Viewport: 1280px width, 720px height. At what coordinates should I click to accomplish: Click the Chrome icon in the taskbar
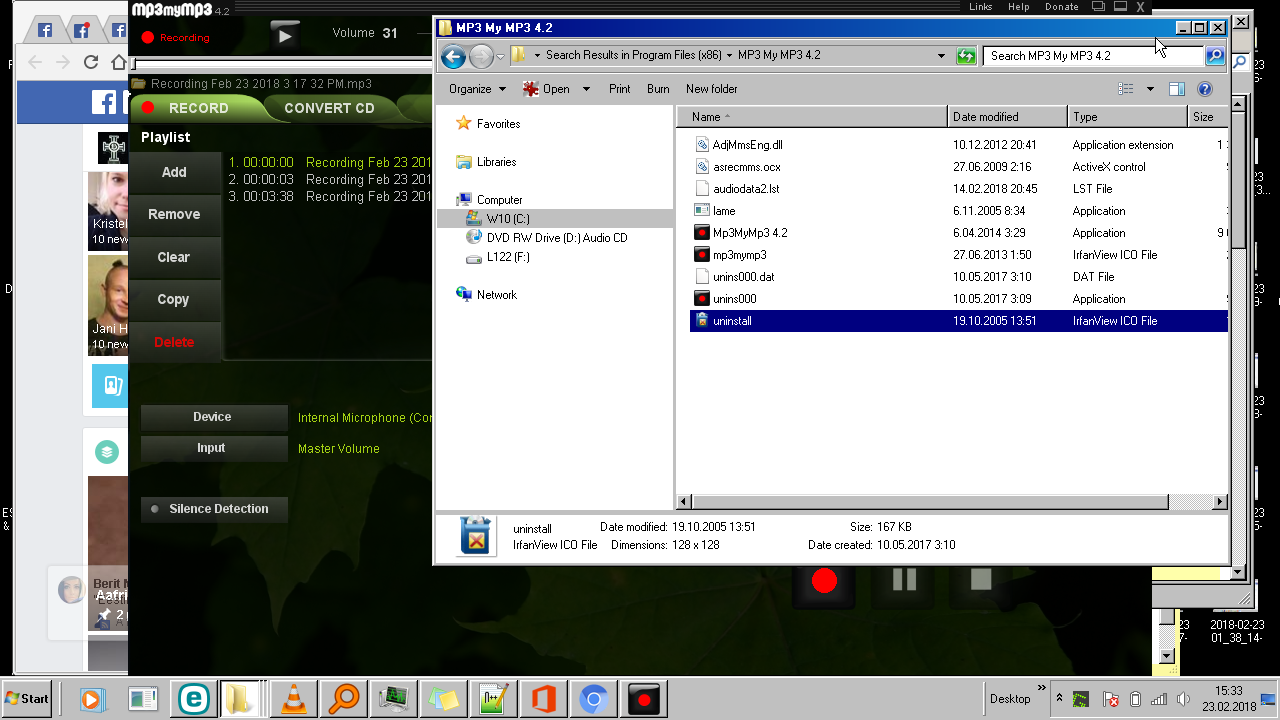[593, 699]
